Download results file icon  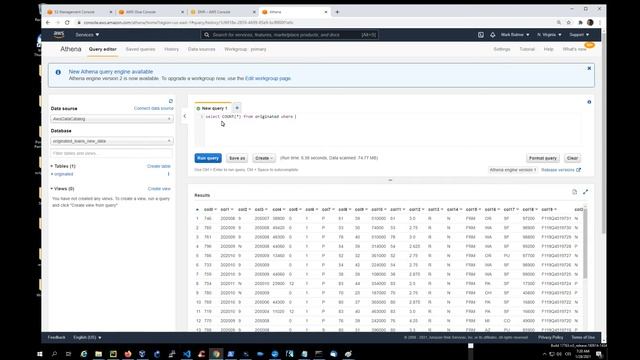pyautogui.click(x=574, y=192)
